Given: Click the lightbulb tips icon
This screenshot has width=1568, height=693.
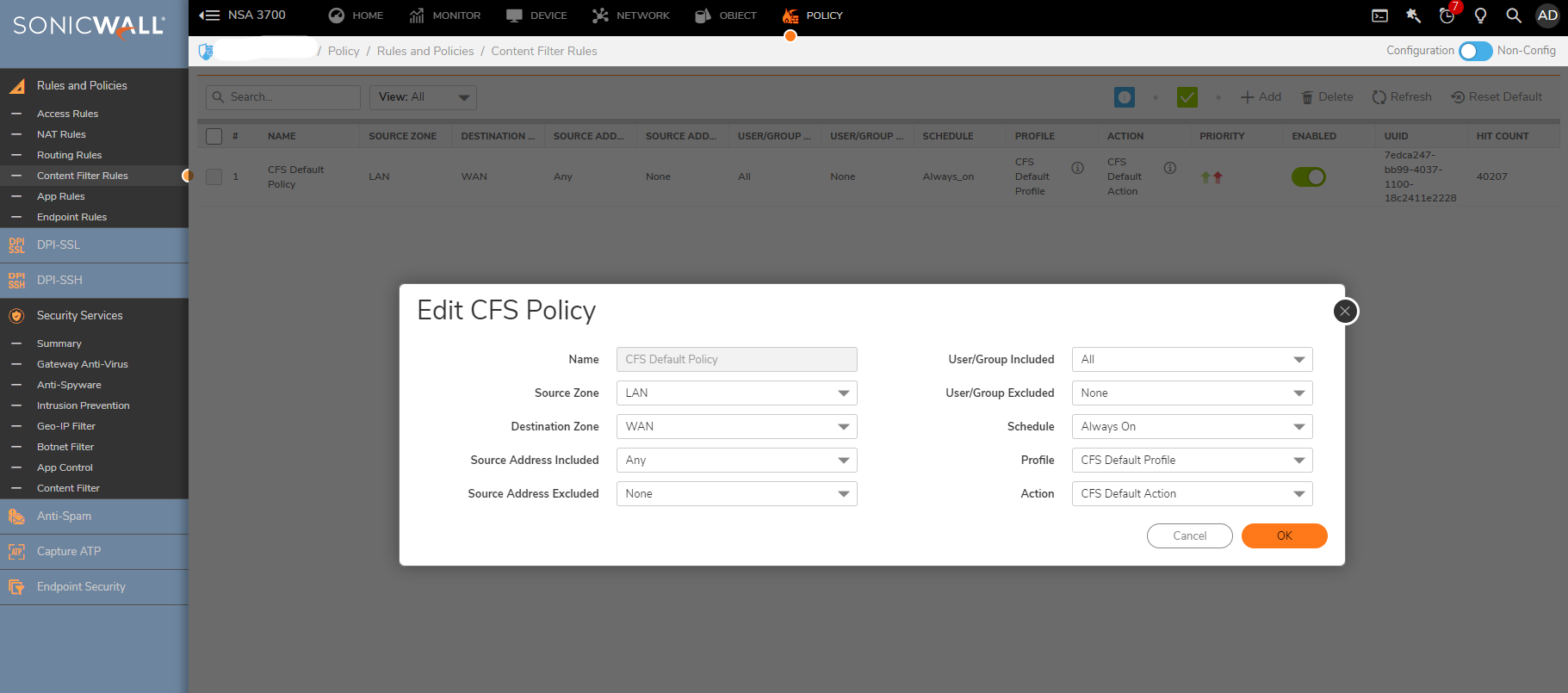Looking at the screenshot, I should click(x=1480, y=15).
